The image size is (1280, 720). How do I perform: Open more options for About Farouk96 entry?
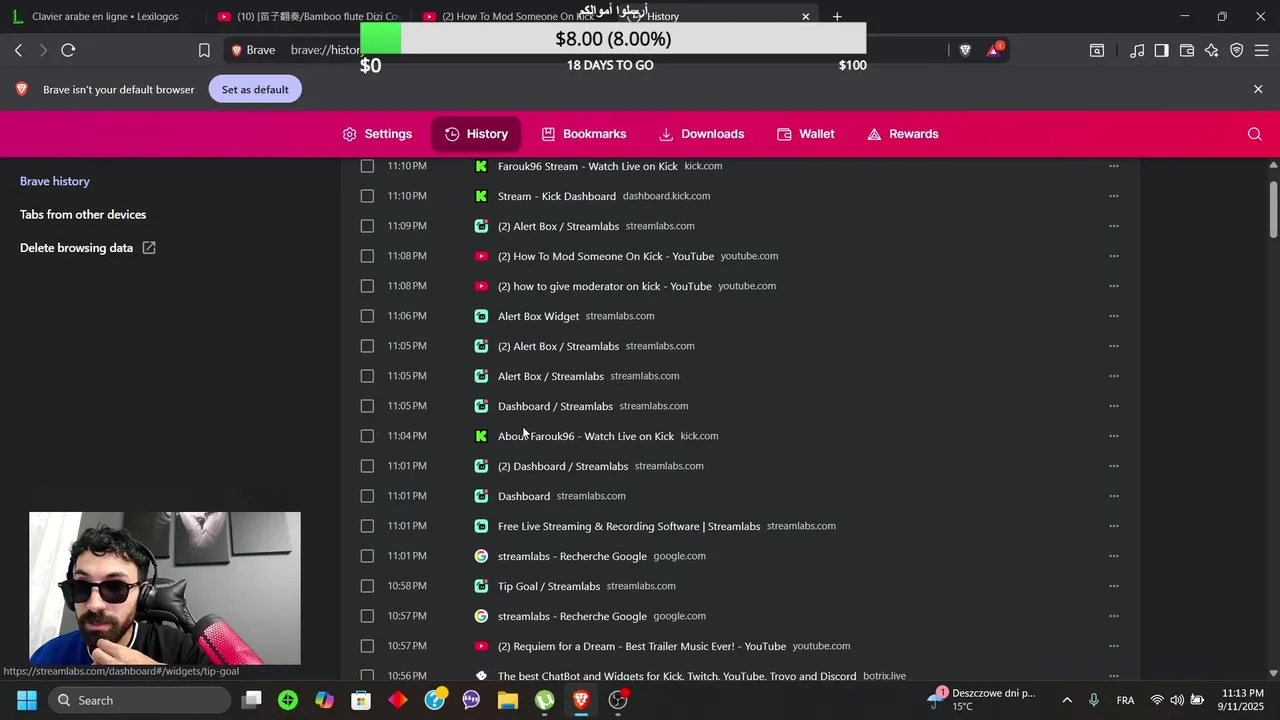1113,436
